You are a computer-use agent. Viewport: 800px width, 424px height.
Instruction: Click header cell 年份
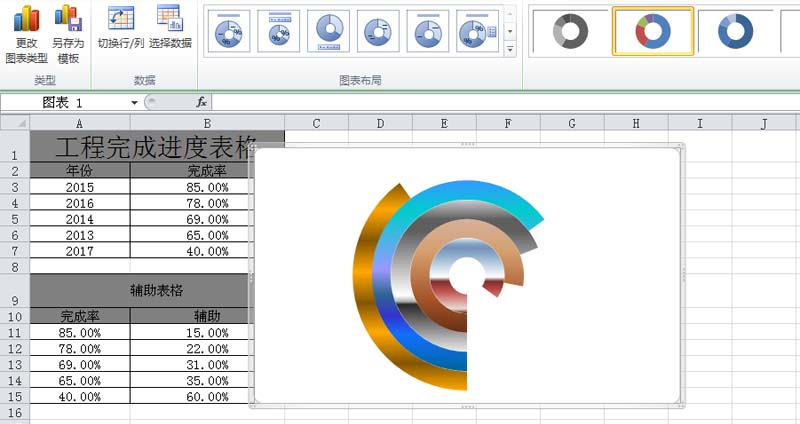(x=80, y=170)
